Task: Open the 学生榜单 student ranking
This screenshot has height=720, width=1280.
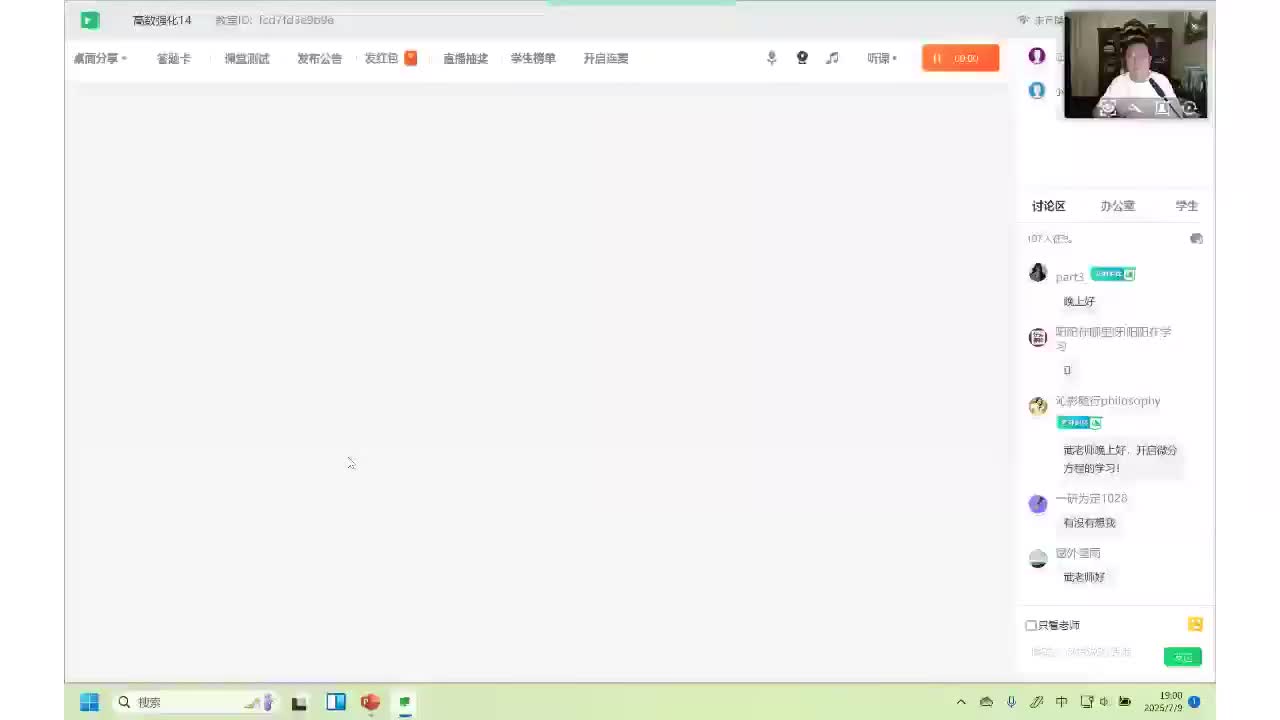Action: click(x=533, y=59)
